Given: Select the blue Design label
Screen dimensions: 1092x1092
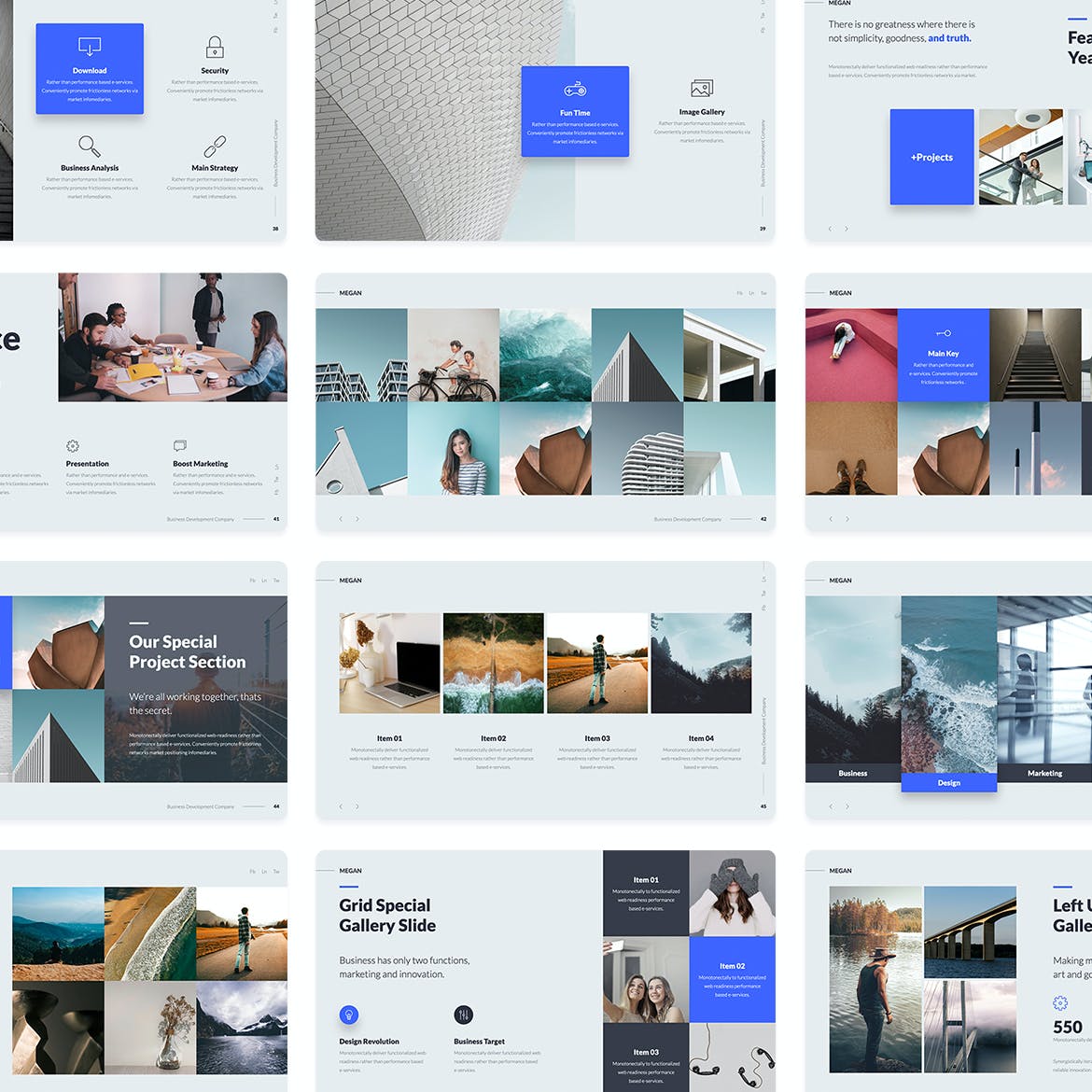Looking at the screenshot, I should 948,783.
